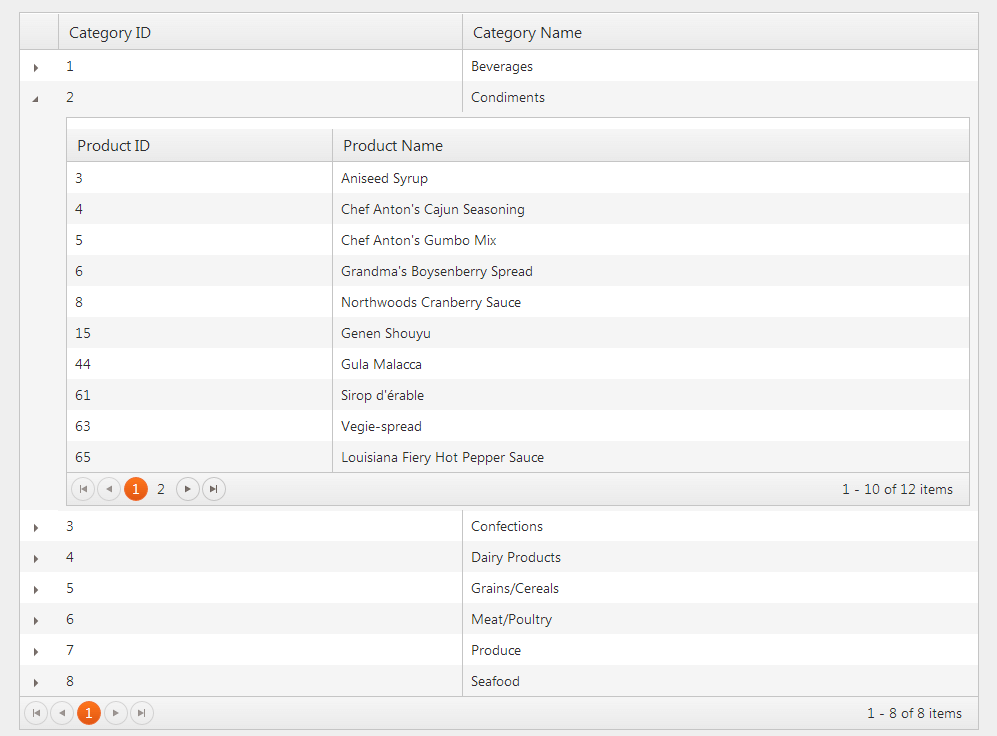Sort by the Category Name column header

point(527,32)
